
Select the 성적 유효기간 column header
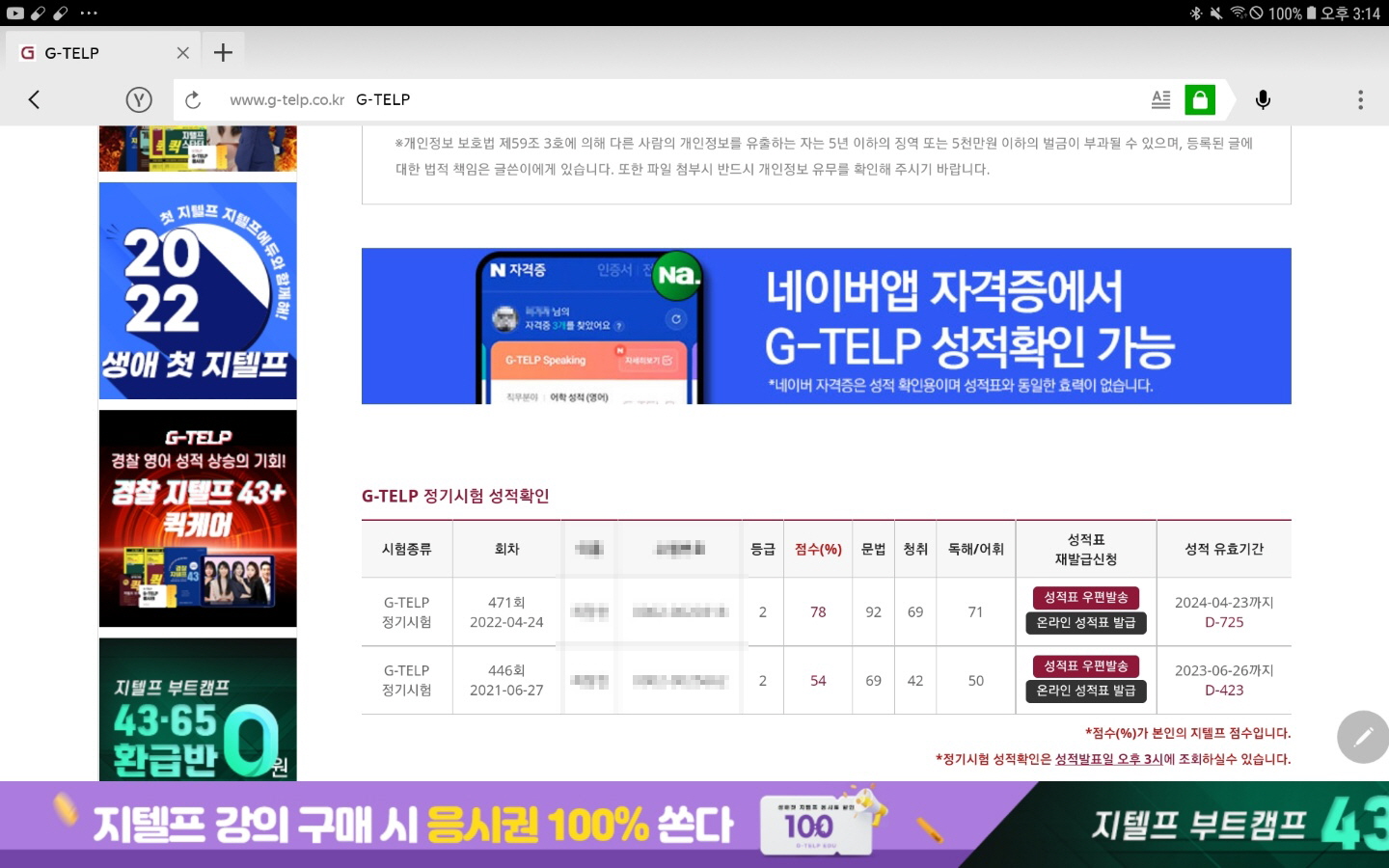pos(1224,549)
